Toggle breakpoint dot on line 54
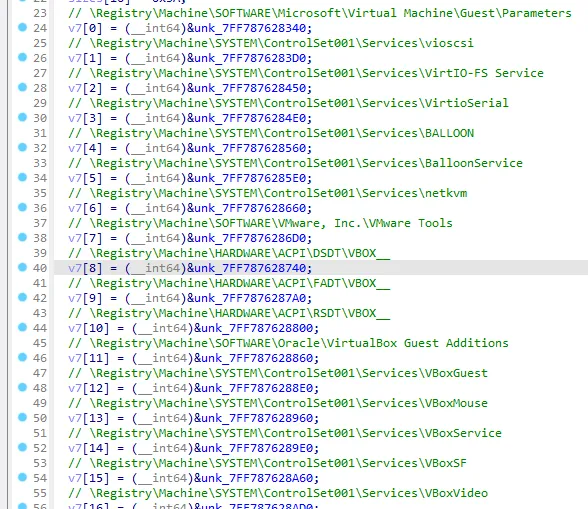The width and height of the screenshot is (588, 509). 22,477
